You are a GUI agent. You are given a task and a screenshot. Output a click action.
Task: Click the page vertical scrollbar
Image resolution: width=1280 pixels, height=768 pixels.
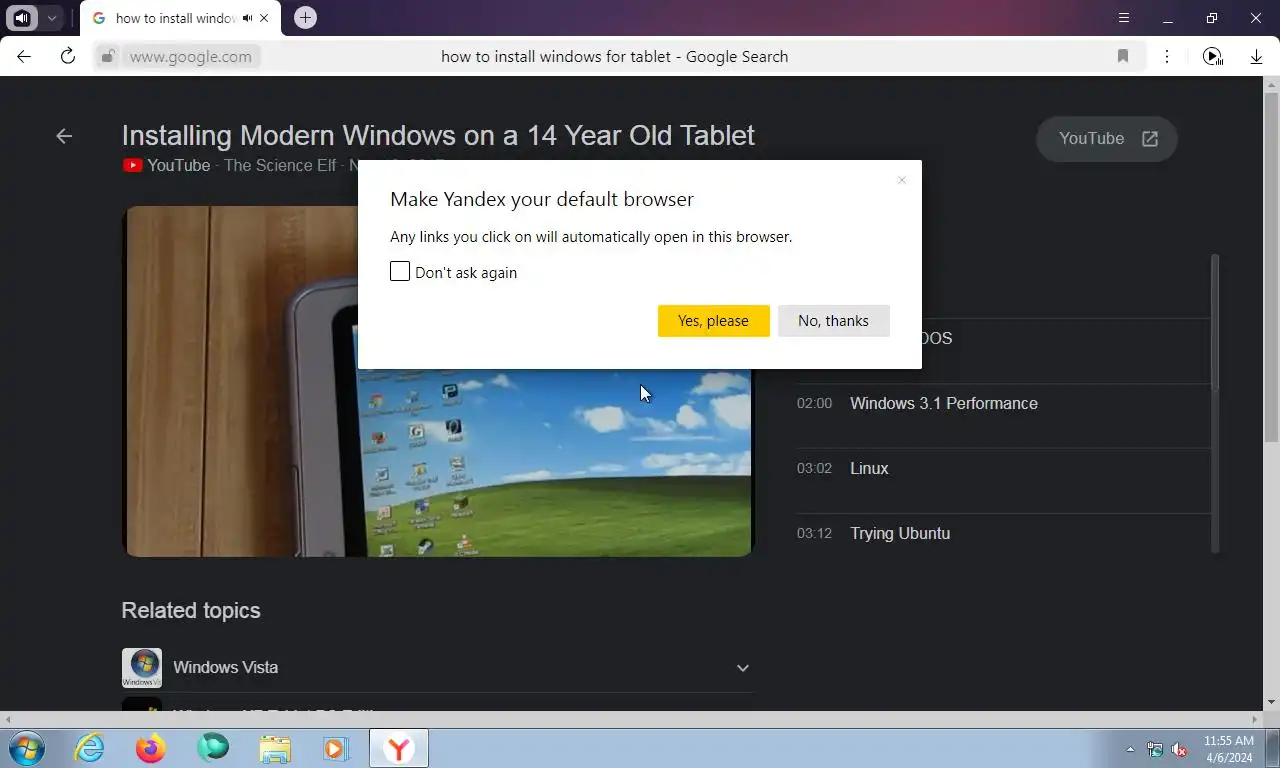(x=1271, y=267)
